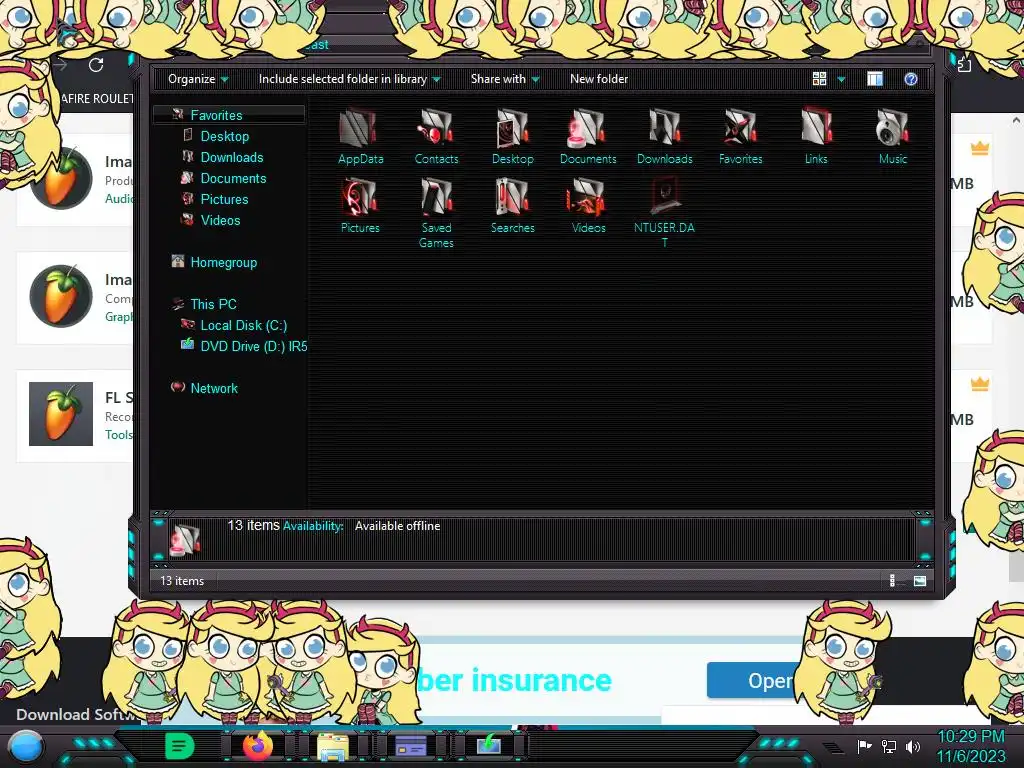This screenshot has height=768, width=1024.
Task: Click Favorites in the navigation pane
Action: click(216, 115)
